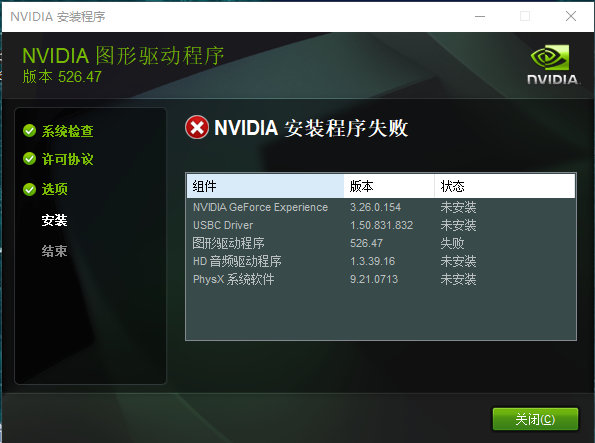Click the green check icon beside 选项
Screen dimensions: 595x443
point(29,189)
